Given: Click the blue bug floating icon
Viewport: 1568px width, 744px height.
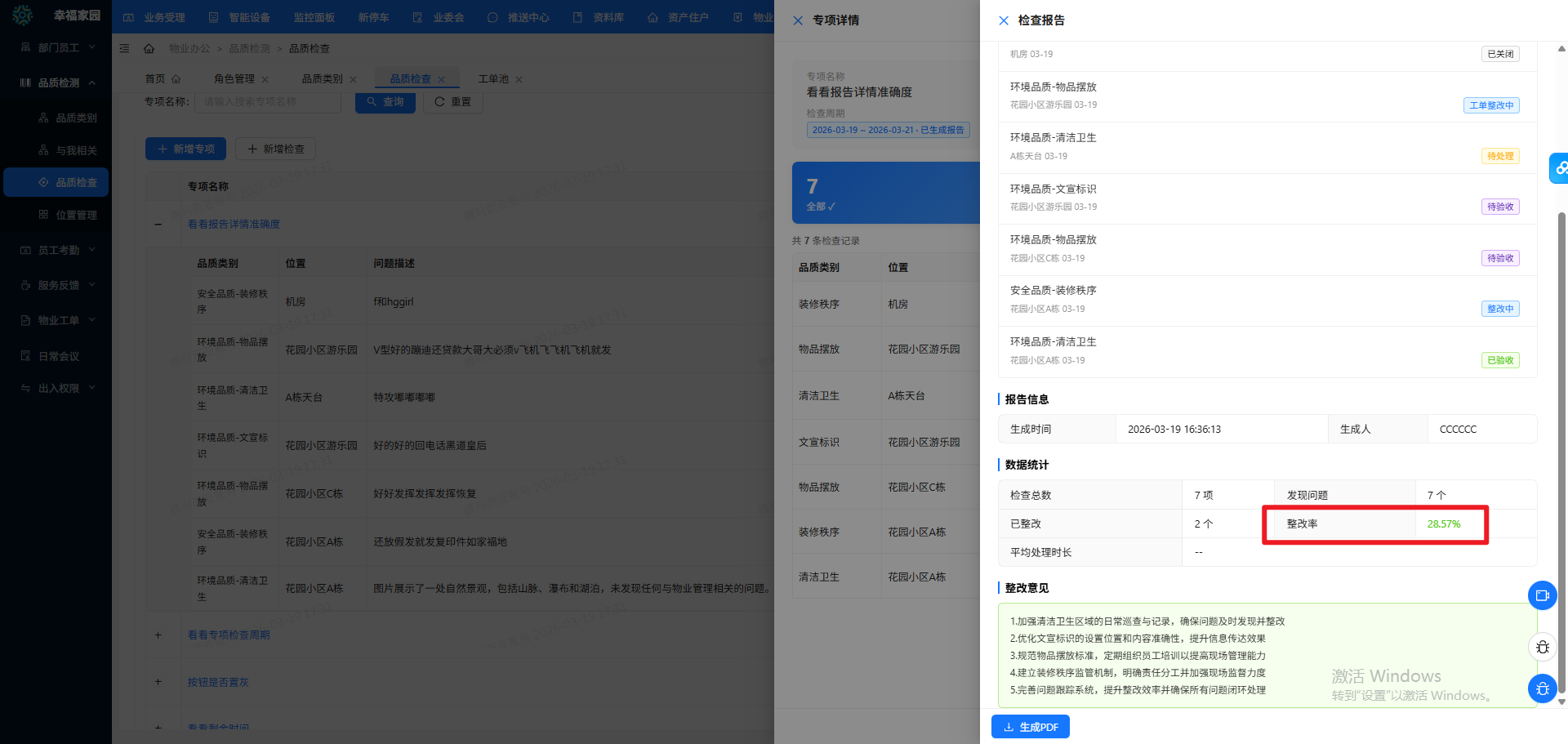Looking at the screenshot, I should tap(1542, 688).
